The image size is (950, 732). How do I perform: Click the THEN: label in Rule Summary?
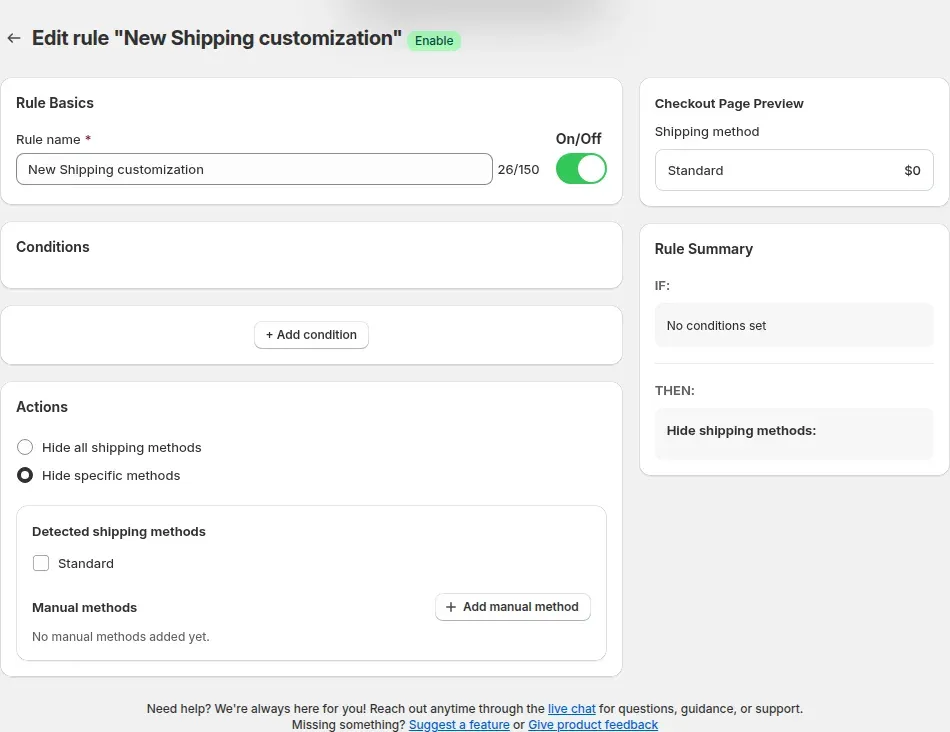[674, 390]
